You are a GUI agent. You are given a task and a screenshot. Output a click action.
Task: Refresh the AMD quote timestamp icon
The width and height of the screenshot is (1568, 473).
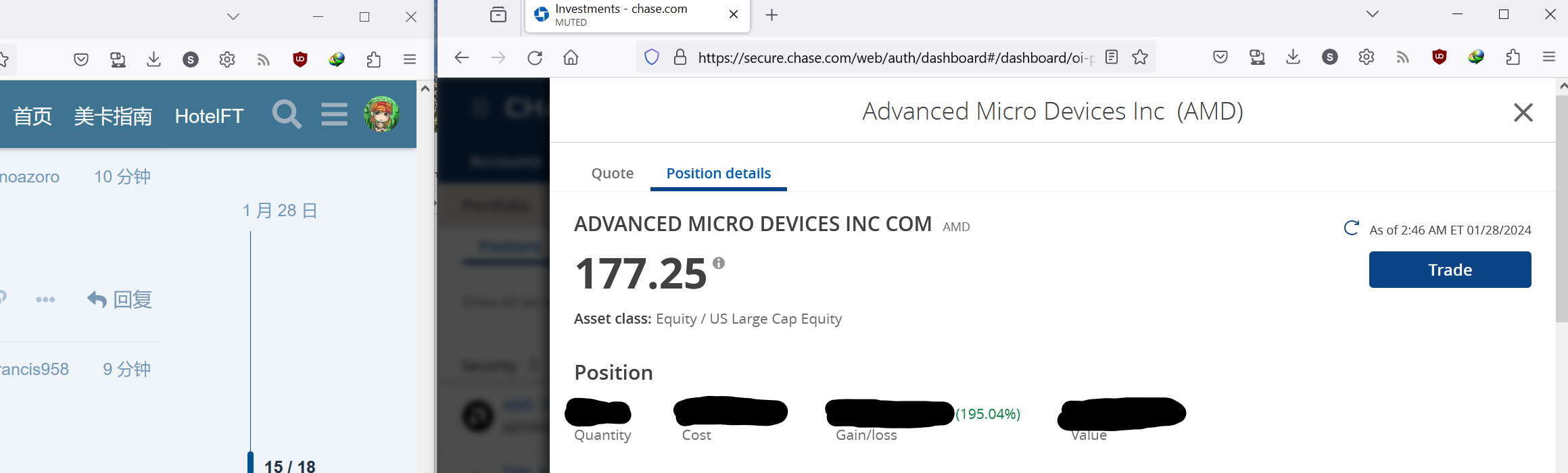click(1351, 228)
